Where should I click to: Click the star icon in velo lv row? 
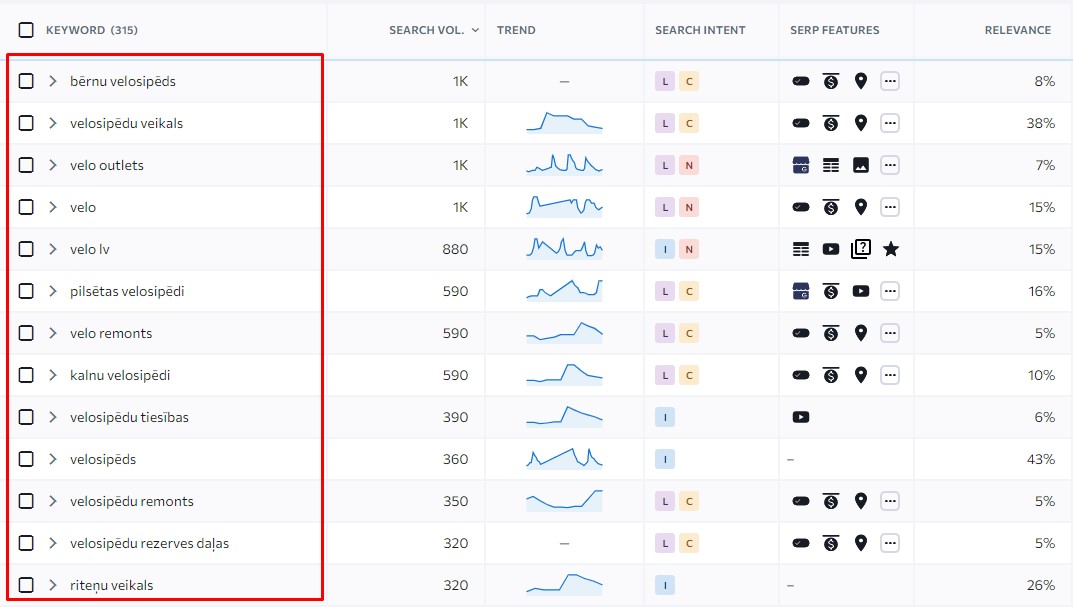point(890,249)
